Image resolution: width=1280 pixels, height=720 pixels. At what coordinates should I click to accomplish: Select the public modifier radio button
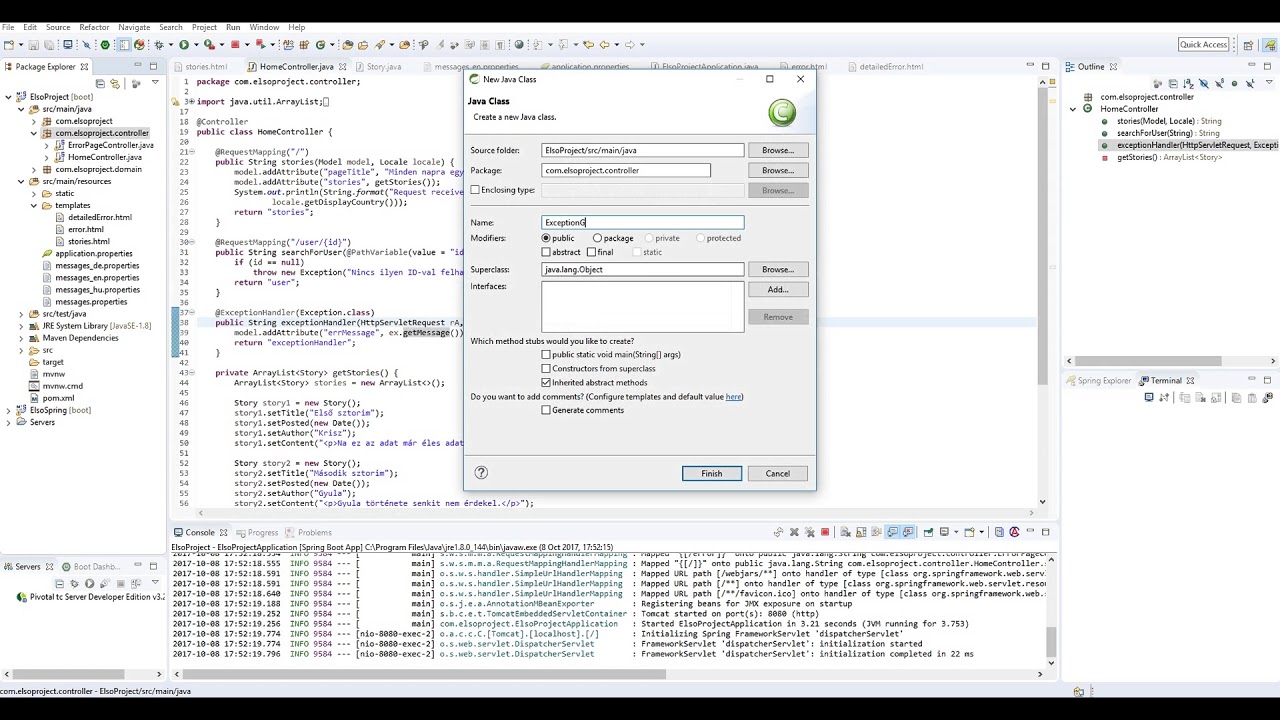pos(546,238)
